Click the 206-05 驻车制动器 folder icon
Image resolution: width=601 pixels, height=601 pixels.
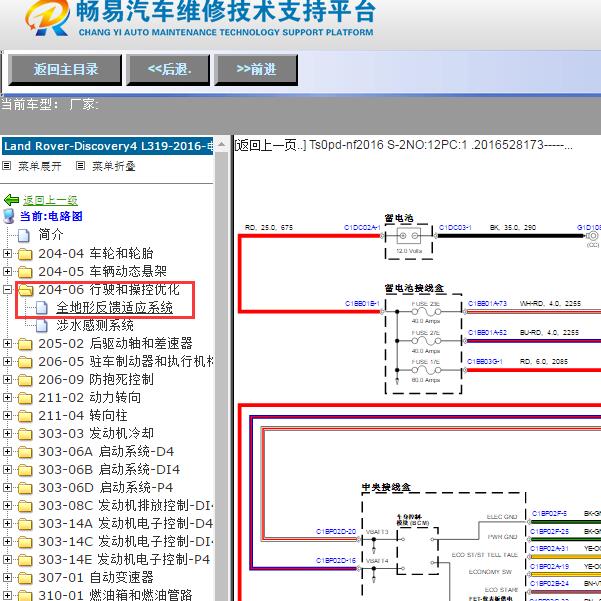(25, 362)
